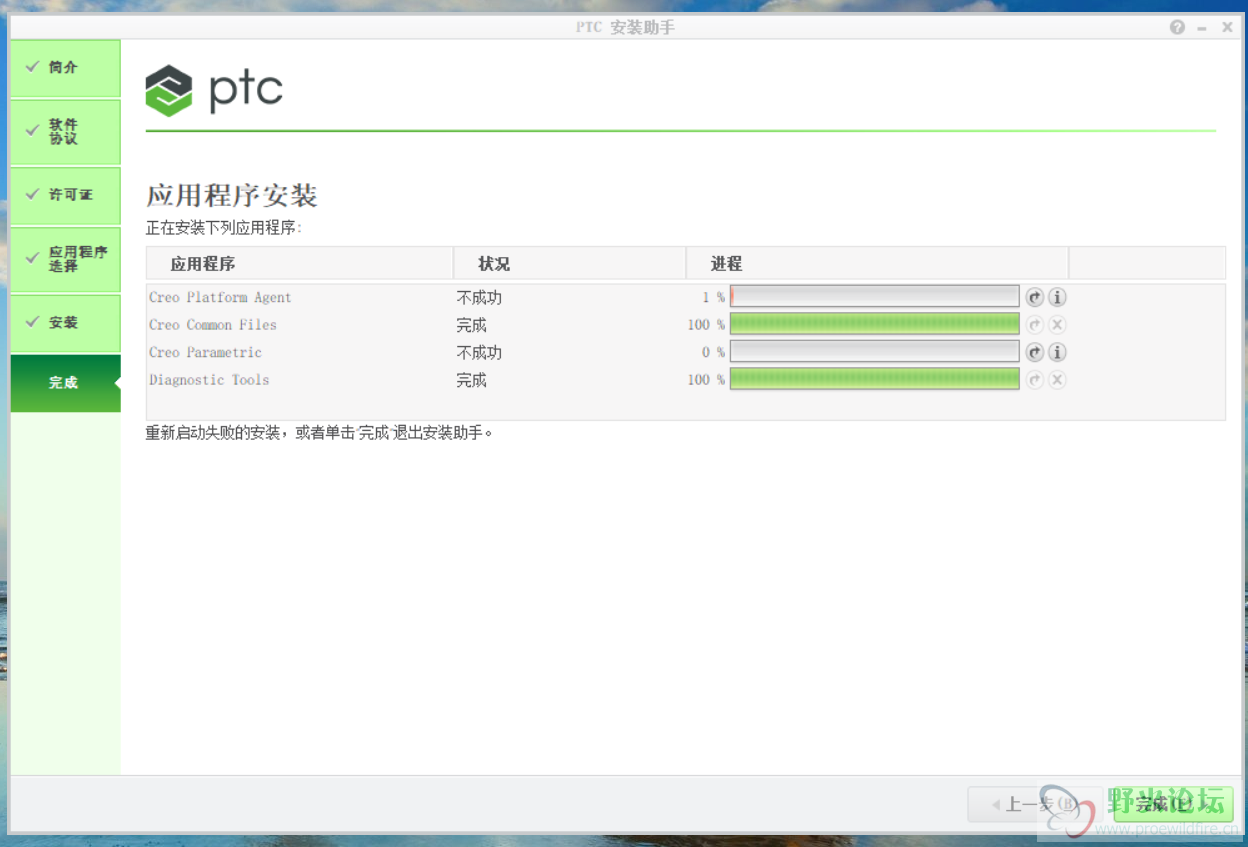
Task: Restart the Creo Platform Agent installation
Action: coord(1035,297)
